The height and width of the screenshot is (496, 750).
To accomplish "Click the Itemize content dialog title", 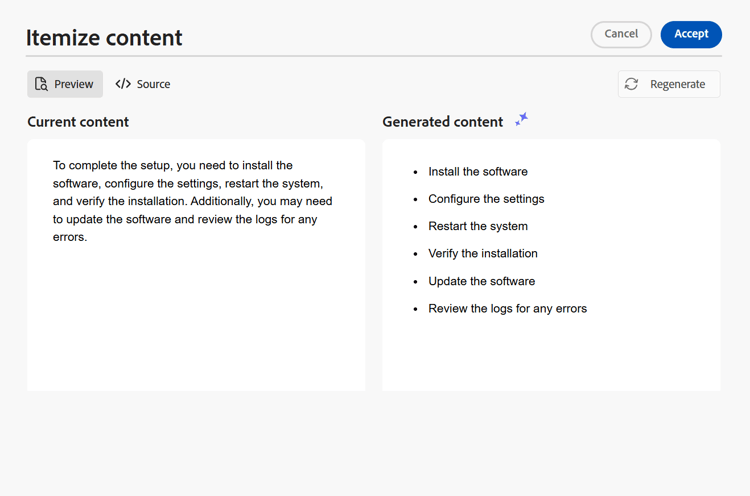I will click(x=104, y=38).
